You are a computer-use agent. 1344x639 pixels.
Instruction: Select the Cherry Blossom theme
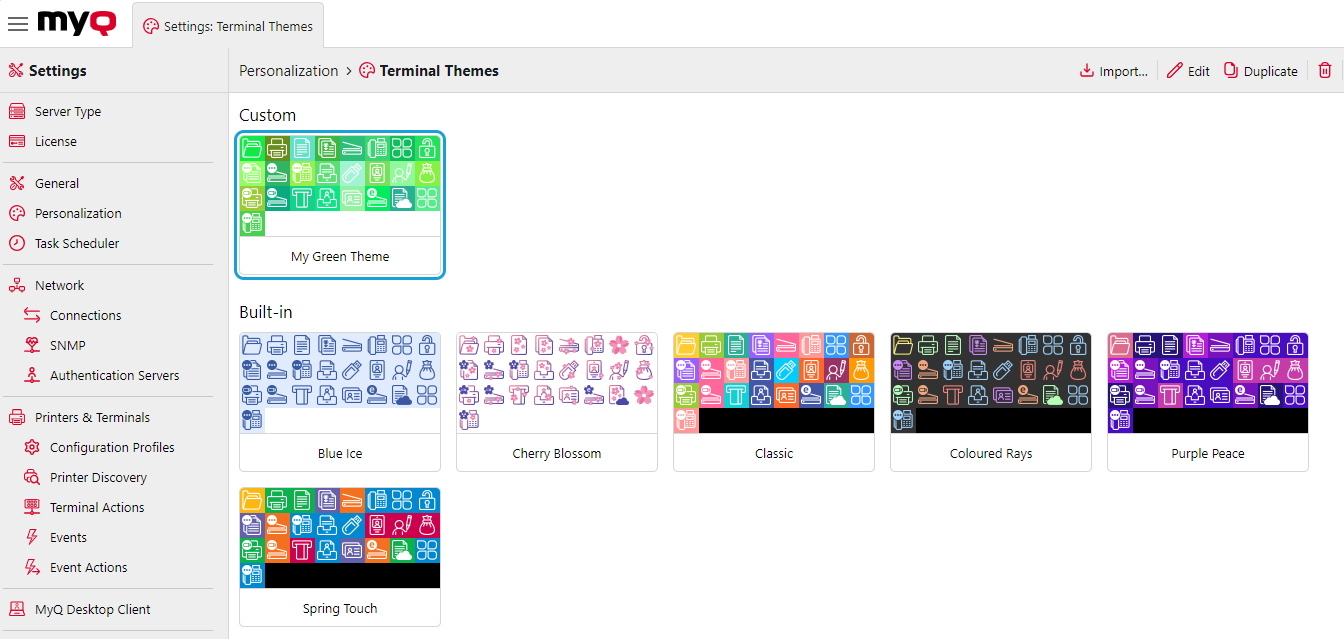pyautogui.click(x=557, y=383)
